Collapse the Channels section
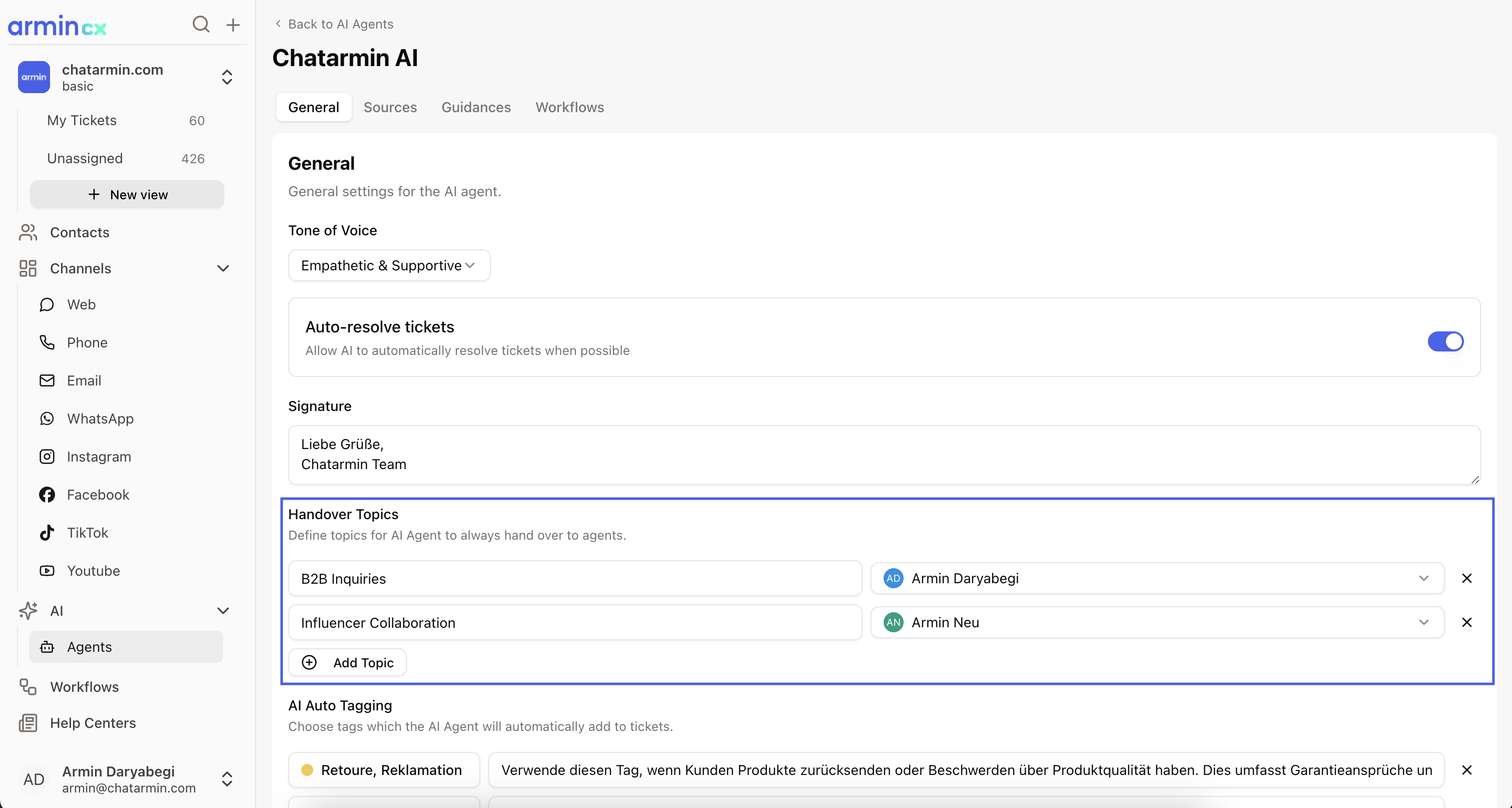Image resolution: width=1512 pixels, height=808 pixels. tap(223, 268)
